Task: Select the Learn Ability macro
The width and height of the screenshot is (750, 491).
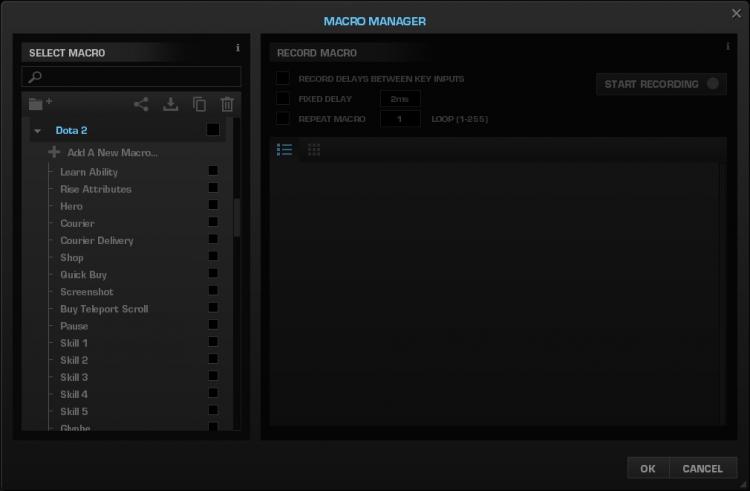Action: point(89,172)
